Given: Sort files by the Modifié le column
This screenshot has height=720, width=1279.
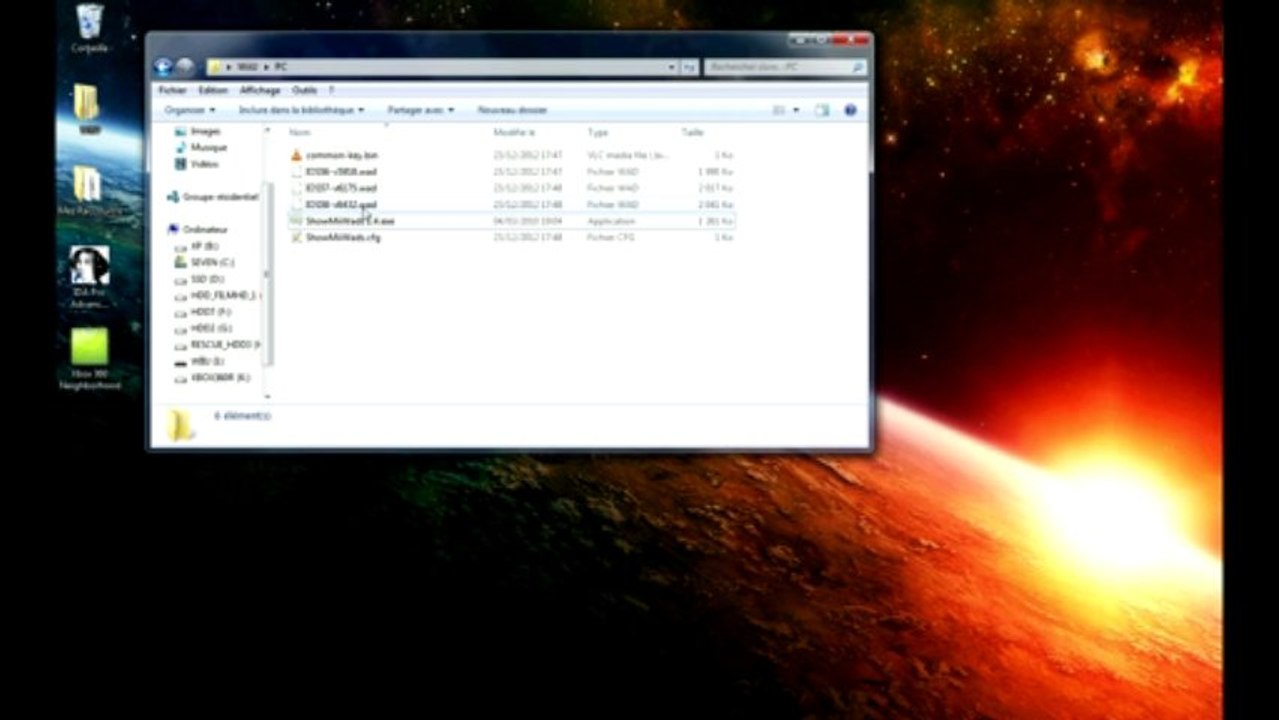Looking at the screenshot, I should tap(514, 132).
